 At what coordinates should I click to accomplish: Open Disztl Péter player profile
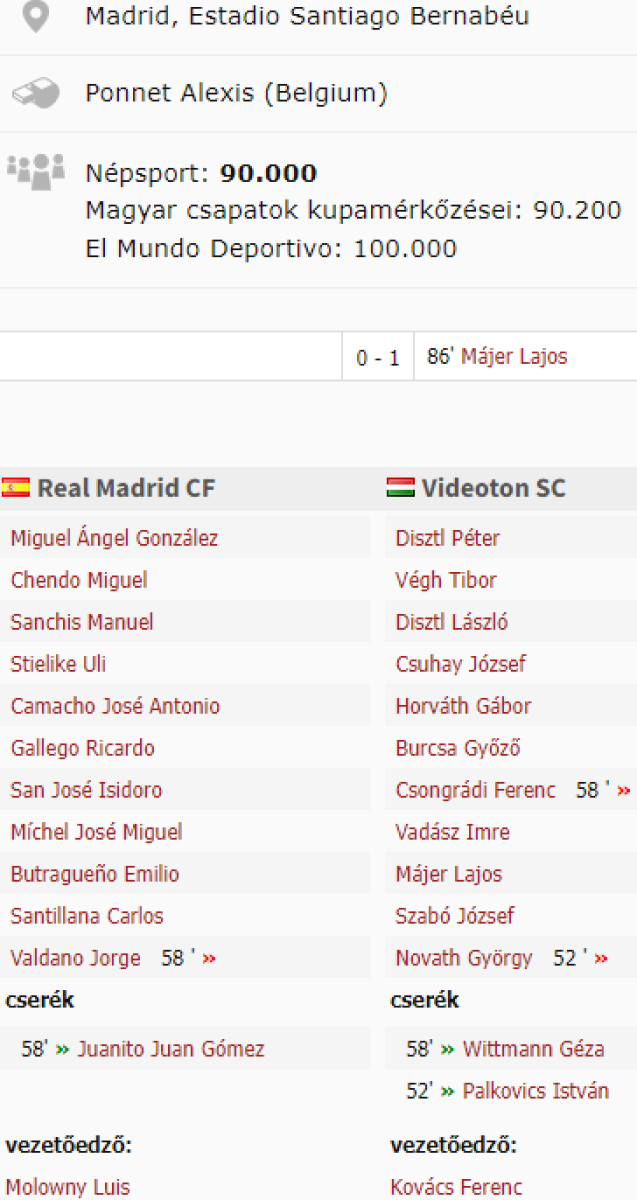(448, 538)
